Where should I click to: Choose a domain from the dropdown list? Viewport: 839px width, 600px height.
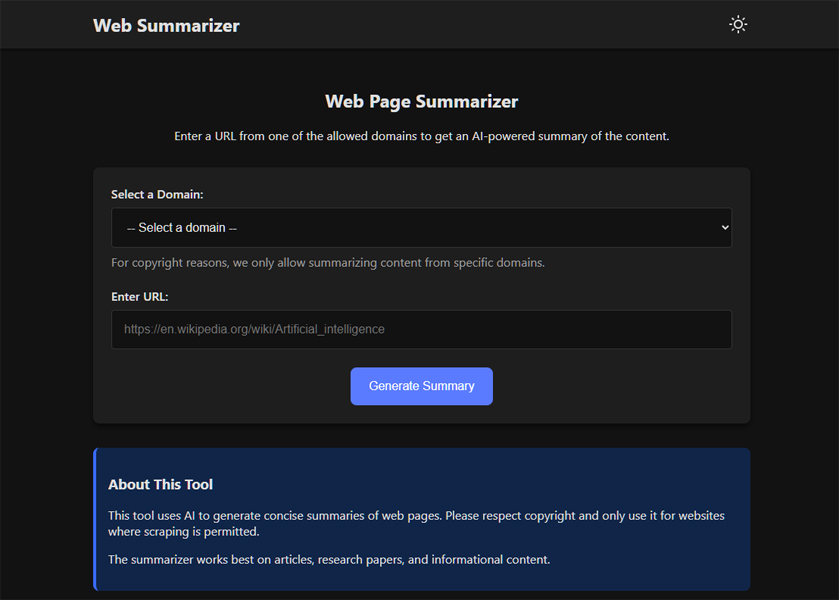[421, 227]
